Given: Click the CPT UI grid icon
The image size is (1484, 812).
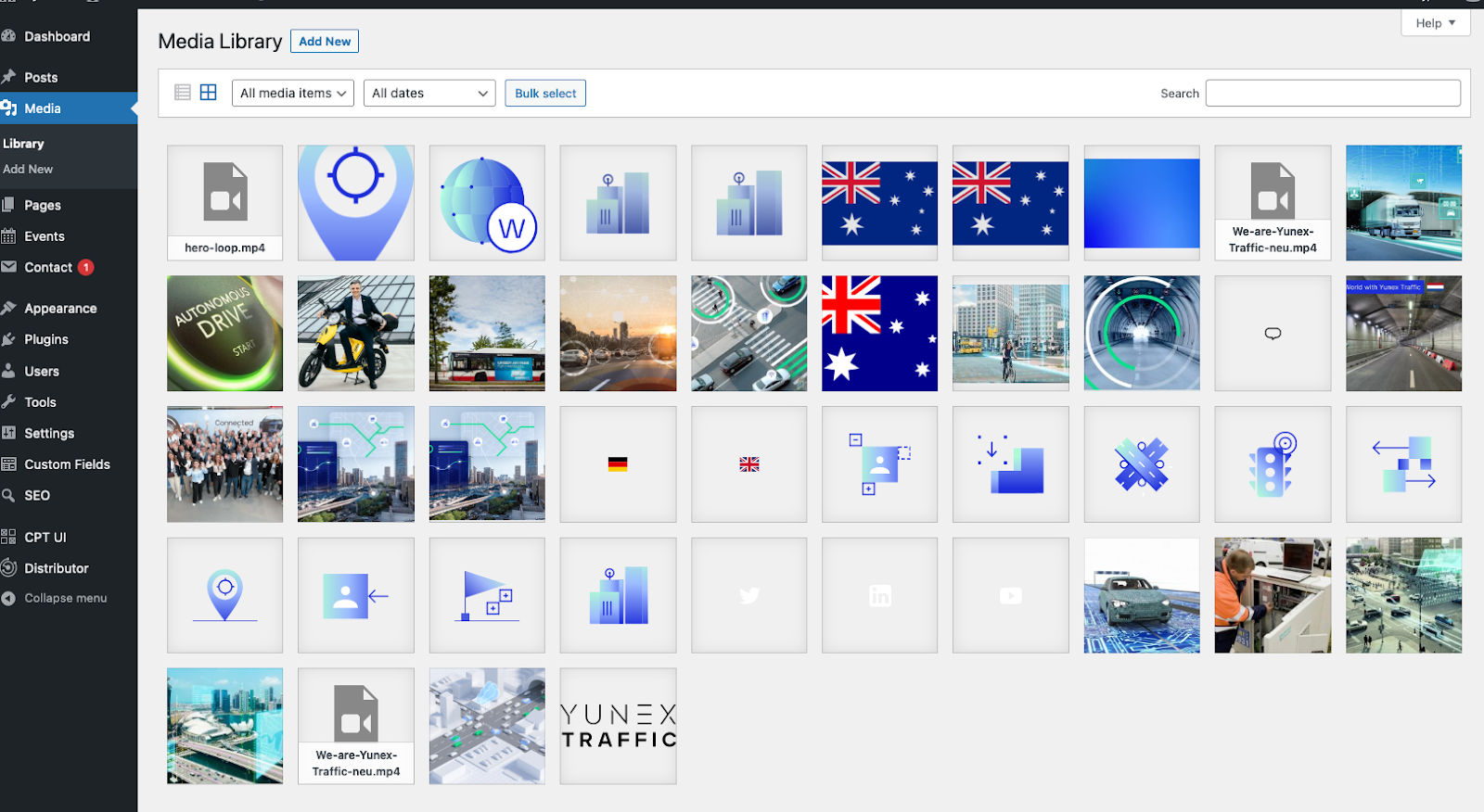Looking at the screenshot, I should point(9,537).
